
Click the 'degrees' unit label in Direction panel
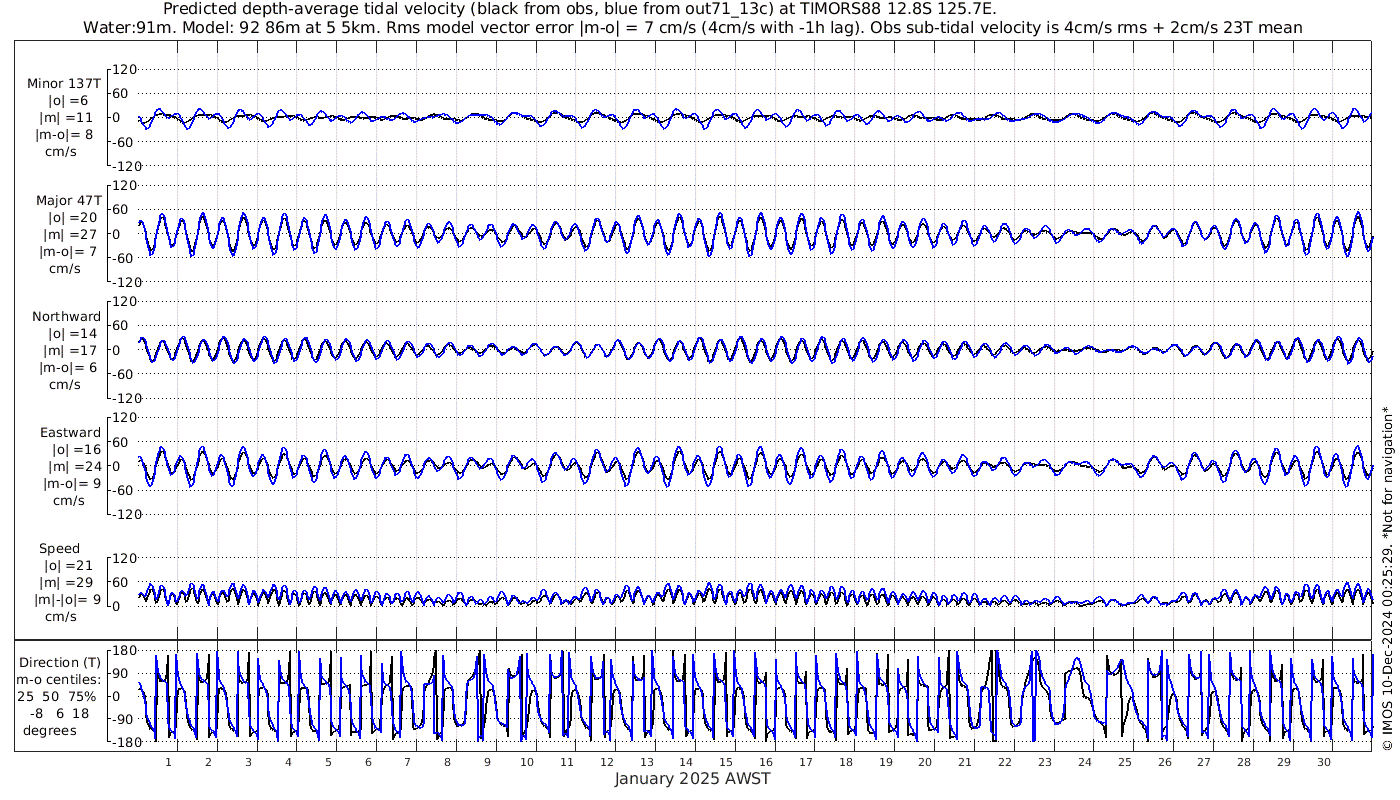point(50,730)
